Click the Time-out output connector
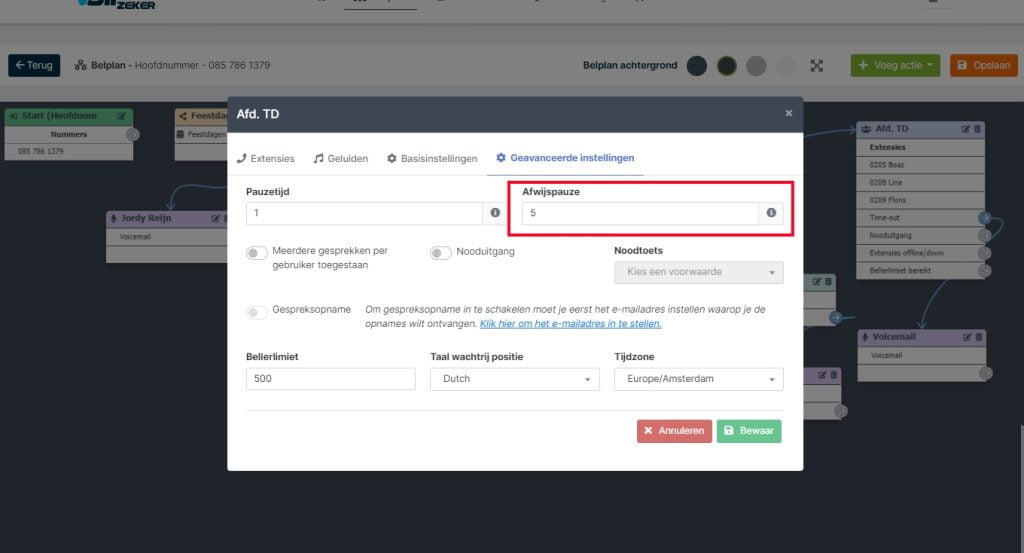This screenshot has height=553, width=1024. tap(984, 217)
